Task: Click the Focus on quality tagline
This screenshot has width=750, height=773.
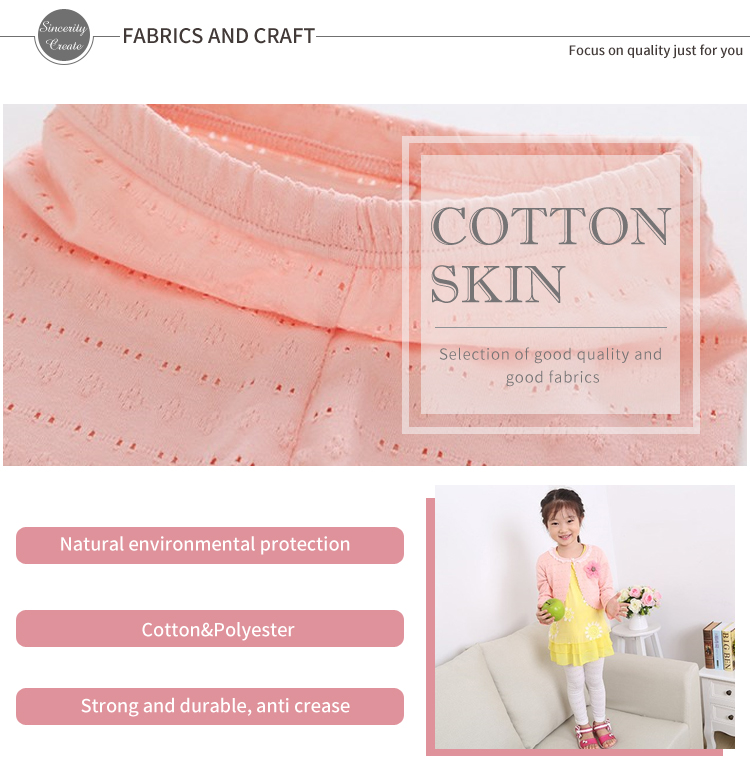Action: (655, 50)
